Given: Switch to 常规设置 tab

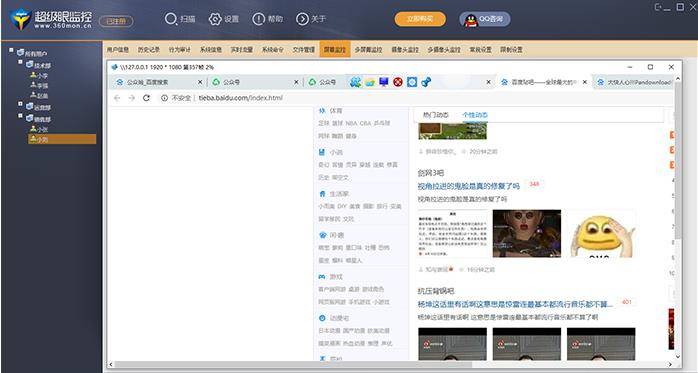Looking at the screenshot, I should (480, 49).
